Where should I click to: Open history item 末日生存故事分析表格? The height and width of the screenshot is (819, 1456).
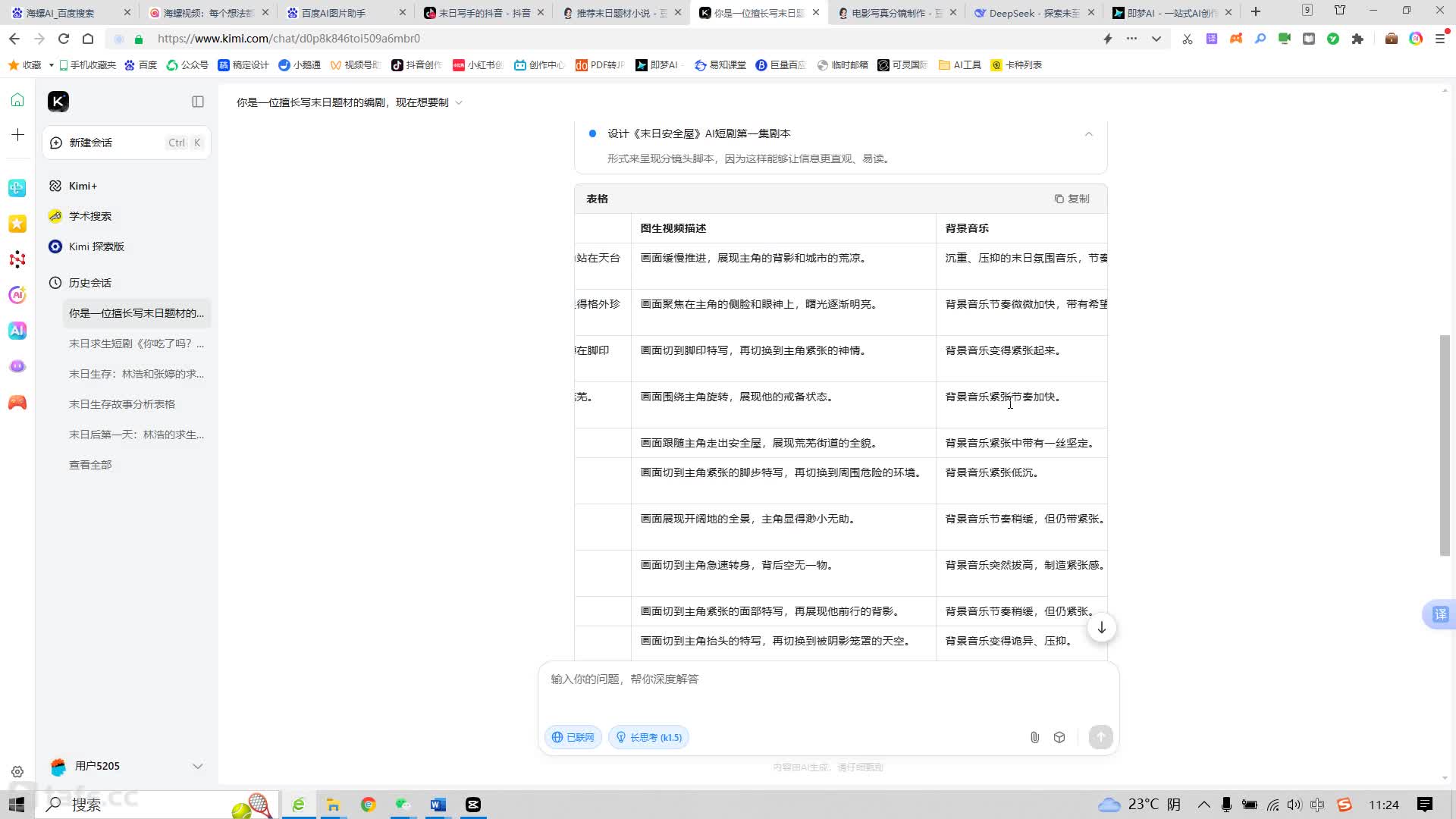tap(122, 404)
